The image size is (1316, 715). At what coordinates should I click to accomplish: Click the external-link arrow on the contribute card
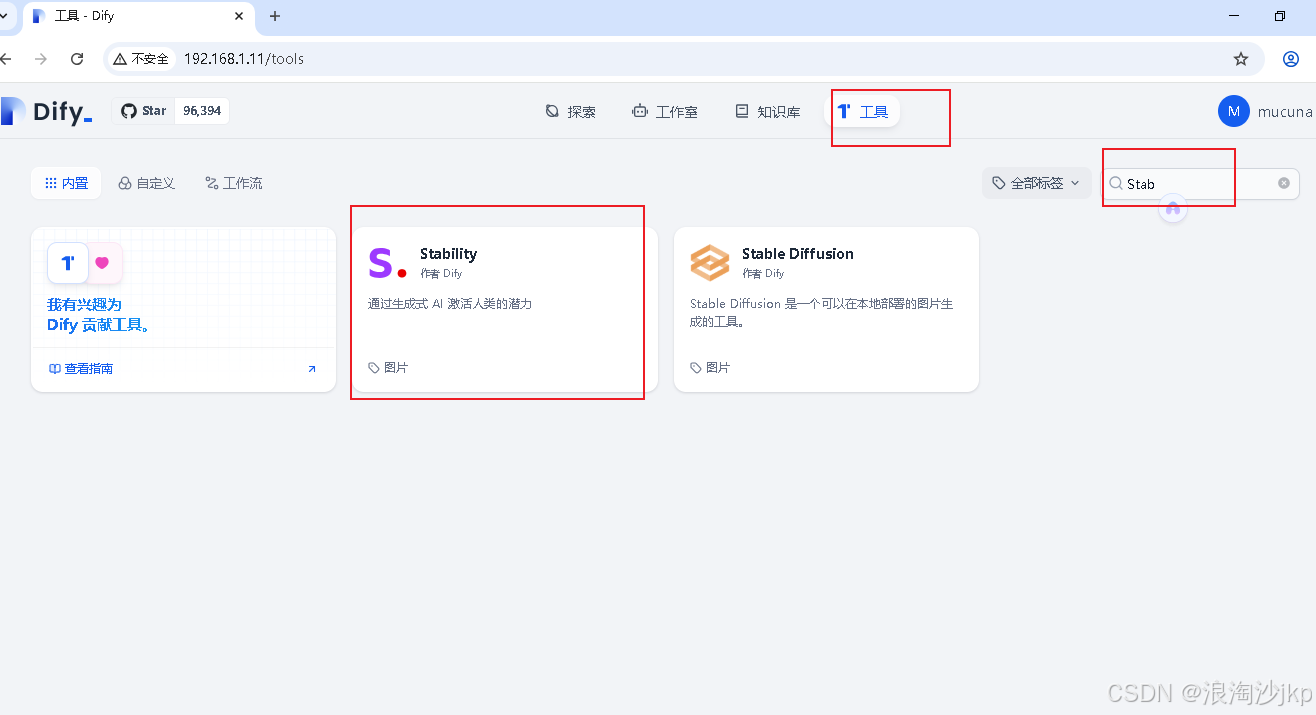pyautogui.click(x=311, y=369)
